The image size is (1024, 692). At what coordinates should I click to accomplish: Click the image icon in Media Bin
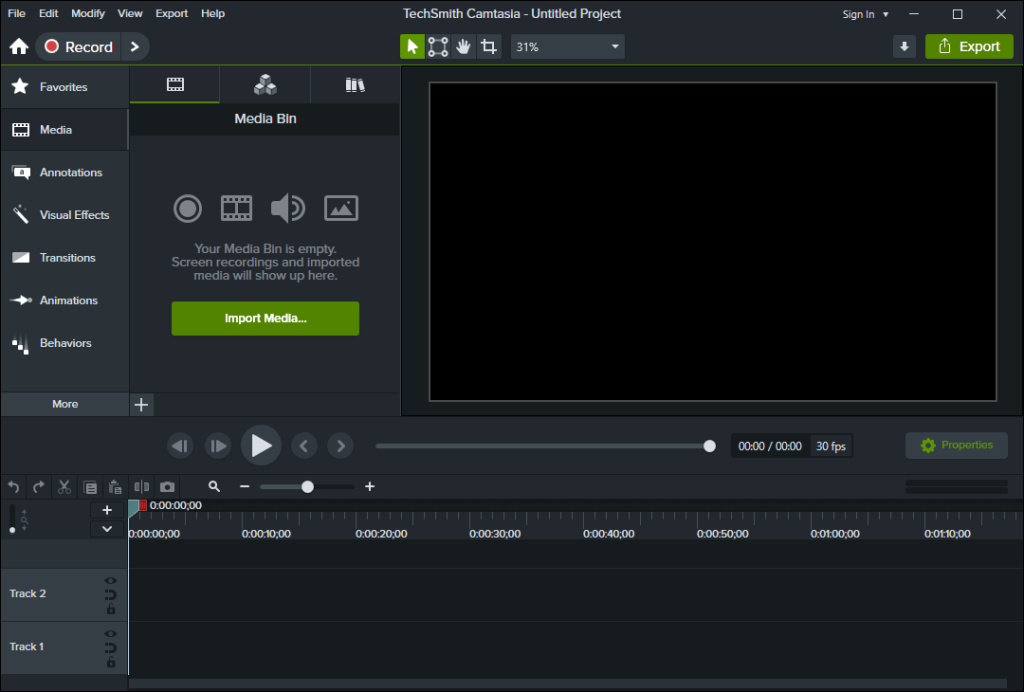pyautogui.click(x=341, y=208)
